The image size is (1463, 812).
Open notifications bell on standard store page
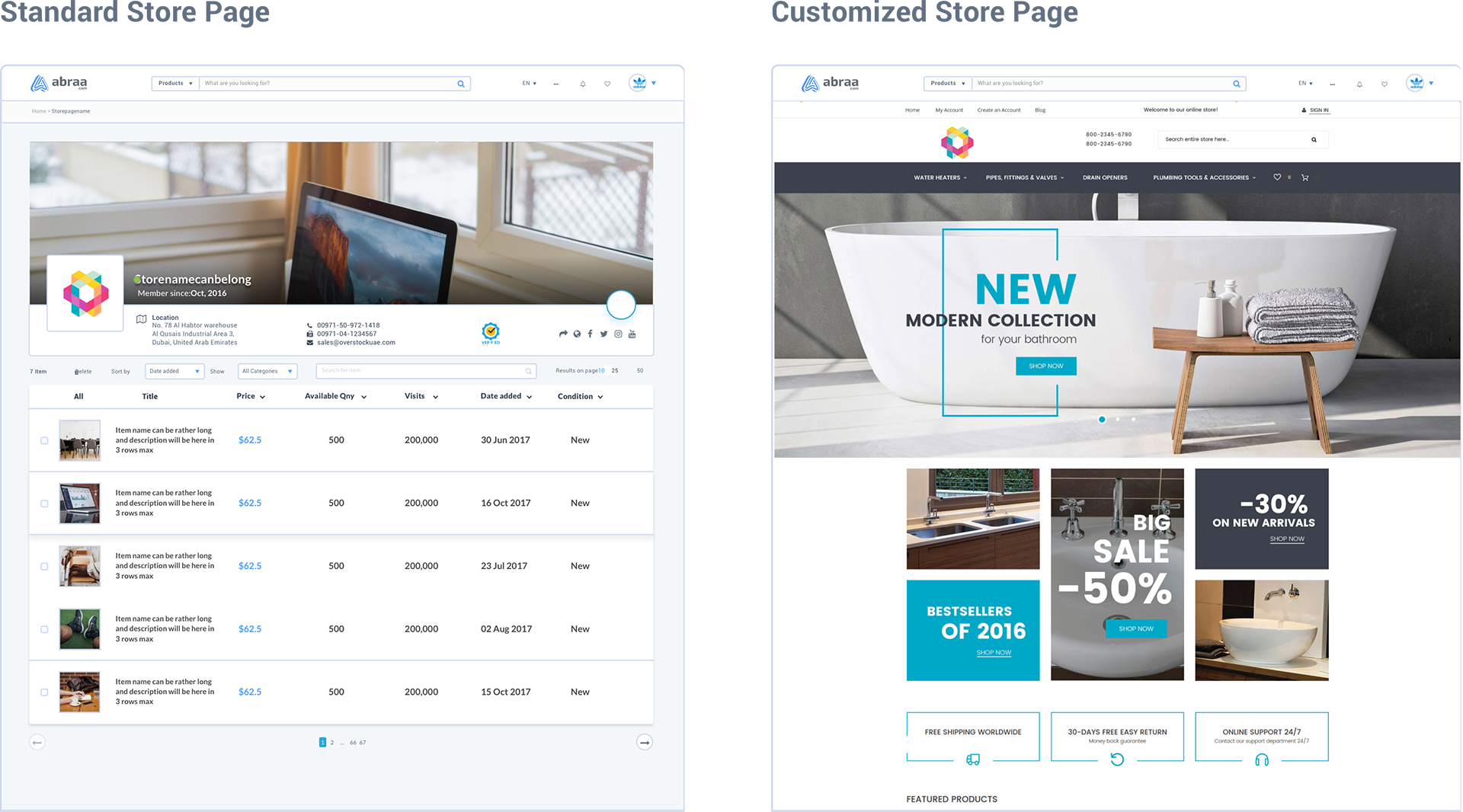pos(583,84)
